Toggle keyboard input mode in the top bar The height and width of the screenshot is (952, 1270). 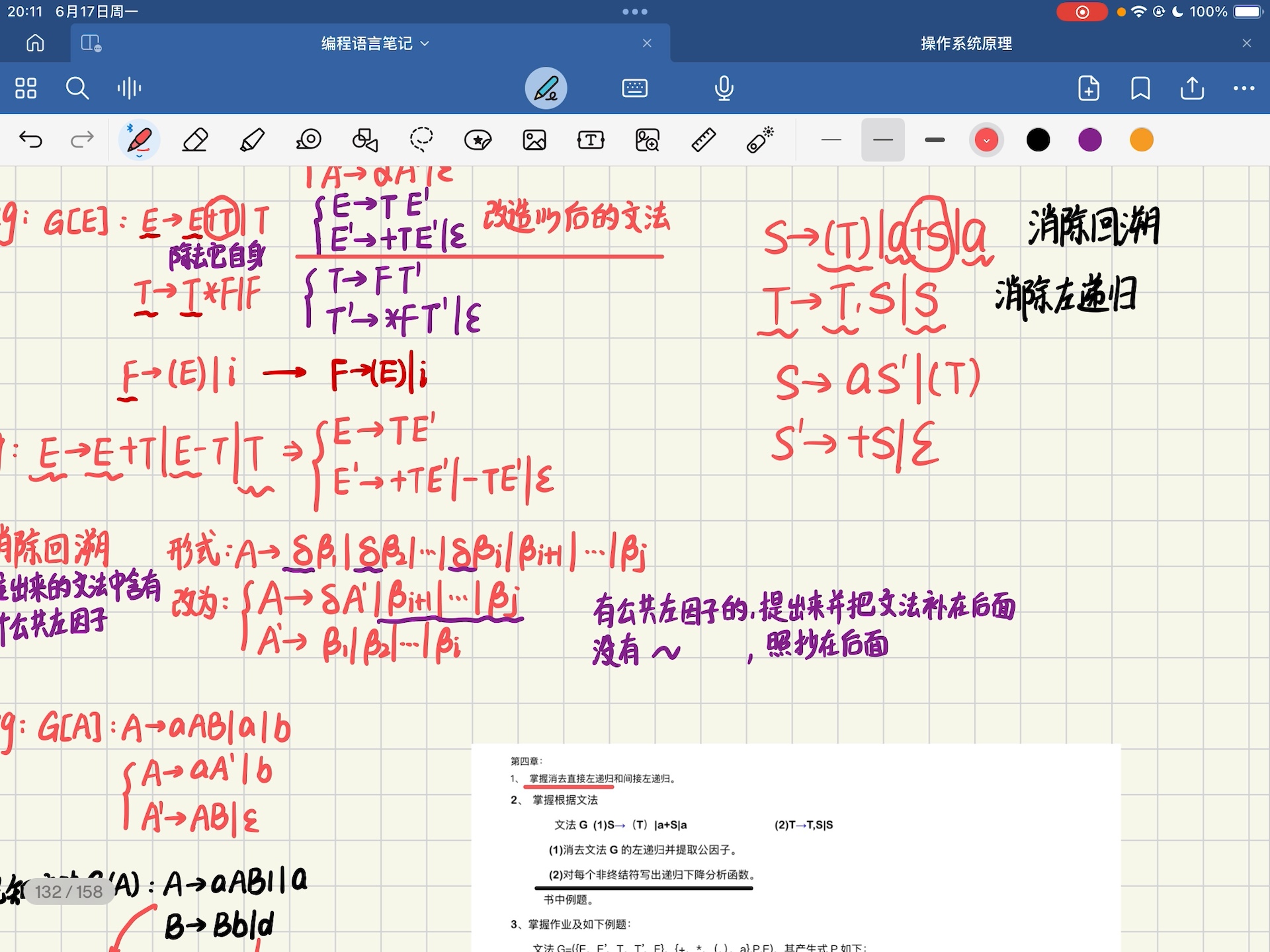pos(634,87)
